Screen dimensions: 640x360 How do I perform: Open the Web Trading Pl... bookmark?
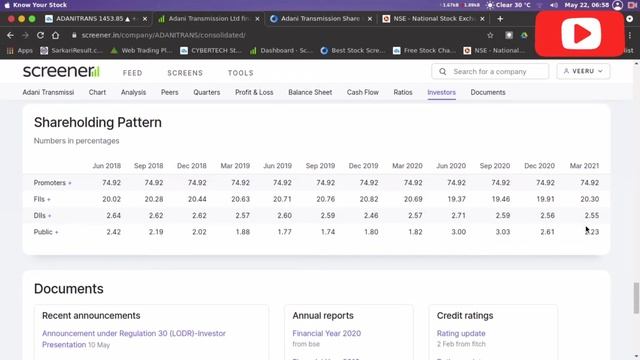tap(141, 51)
